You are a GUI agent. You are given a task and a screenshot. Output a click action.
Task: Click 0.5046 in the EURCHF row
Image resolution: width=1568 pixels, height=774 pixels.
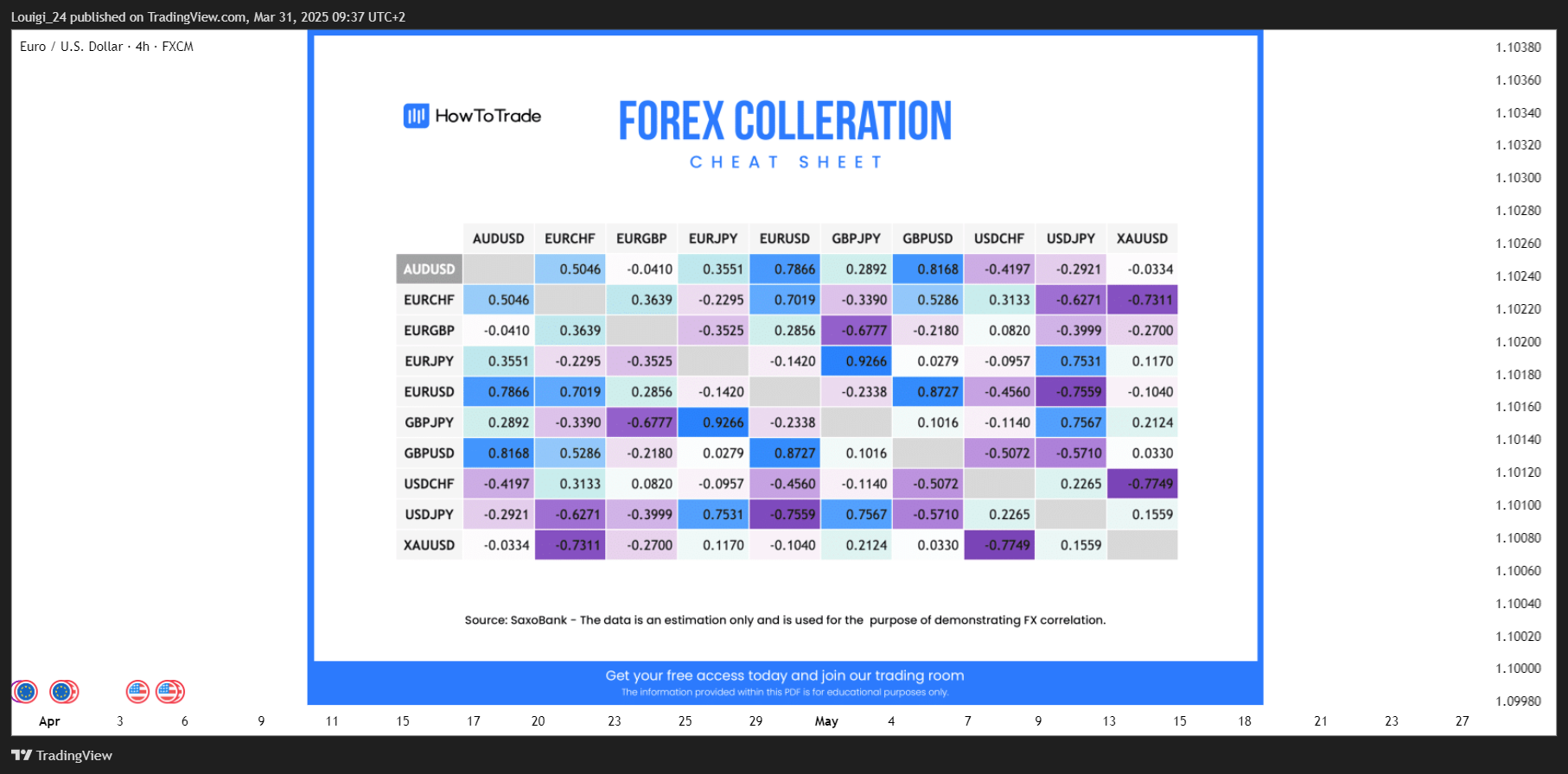(499, 300)
